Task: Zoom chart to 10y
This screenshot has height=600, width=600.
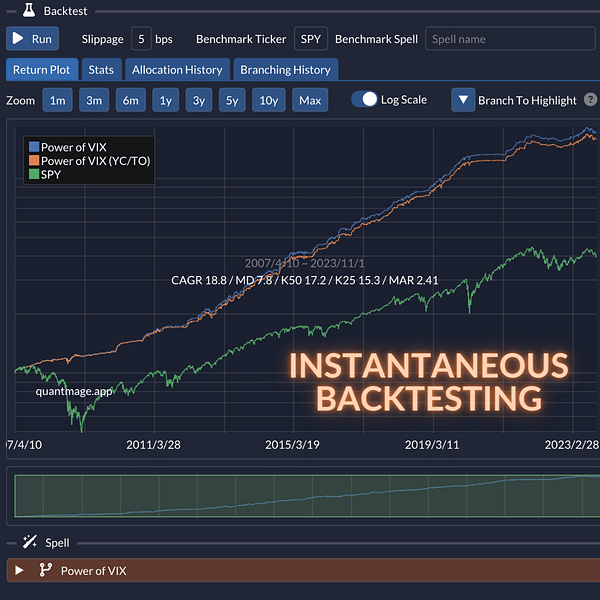Action: [269, 100]
